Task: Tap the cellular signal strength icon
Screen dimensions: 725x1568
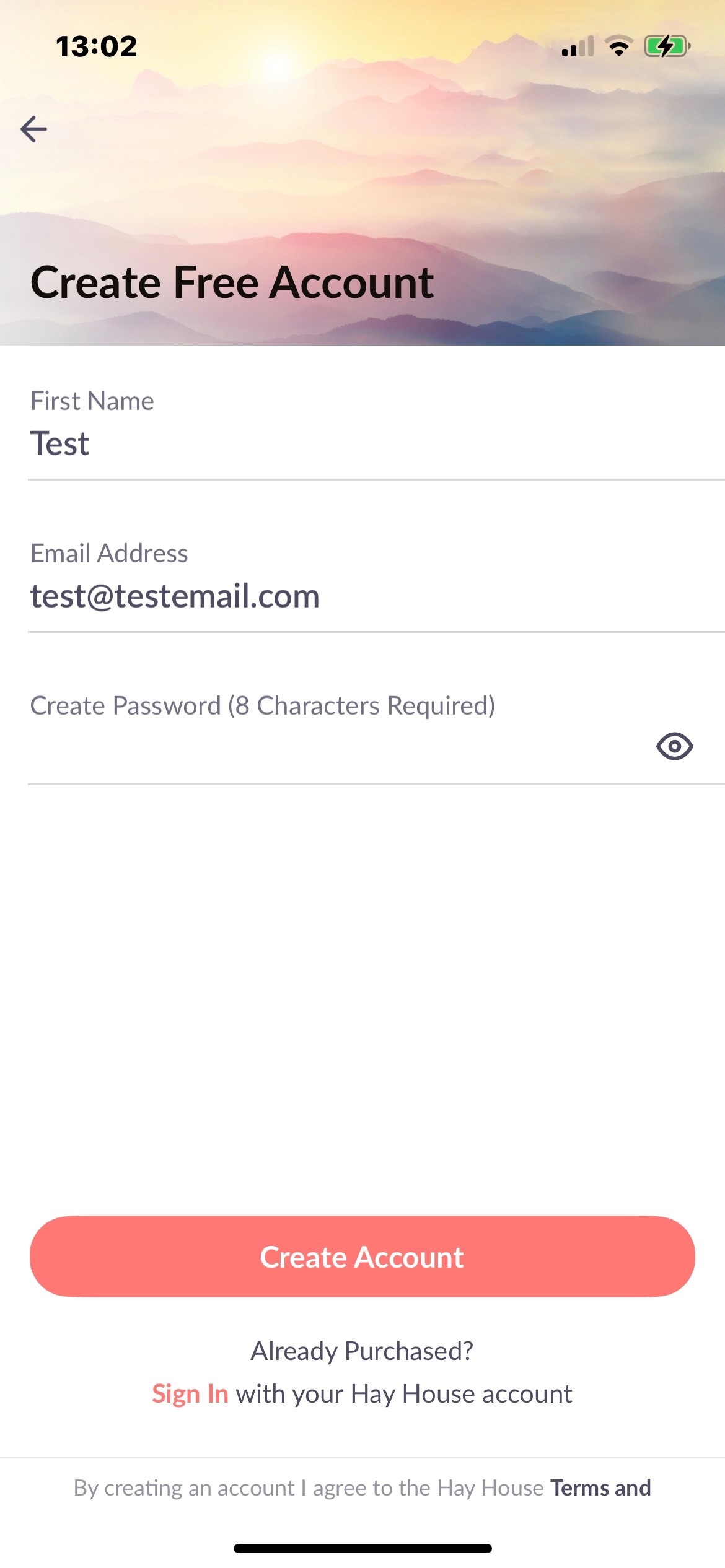Action: pos(577,46)
